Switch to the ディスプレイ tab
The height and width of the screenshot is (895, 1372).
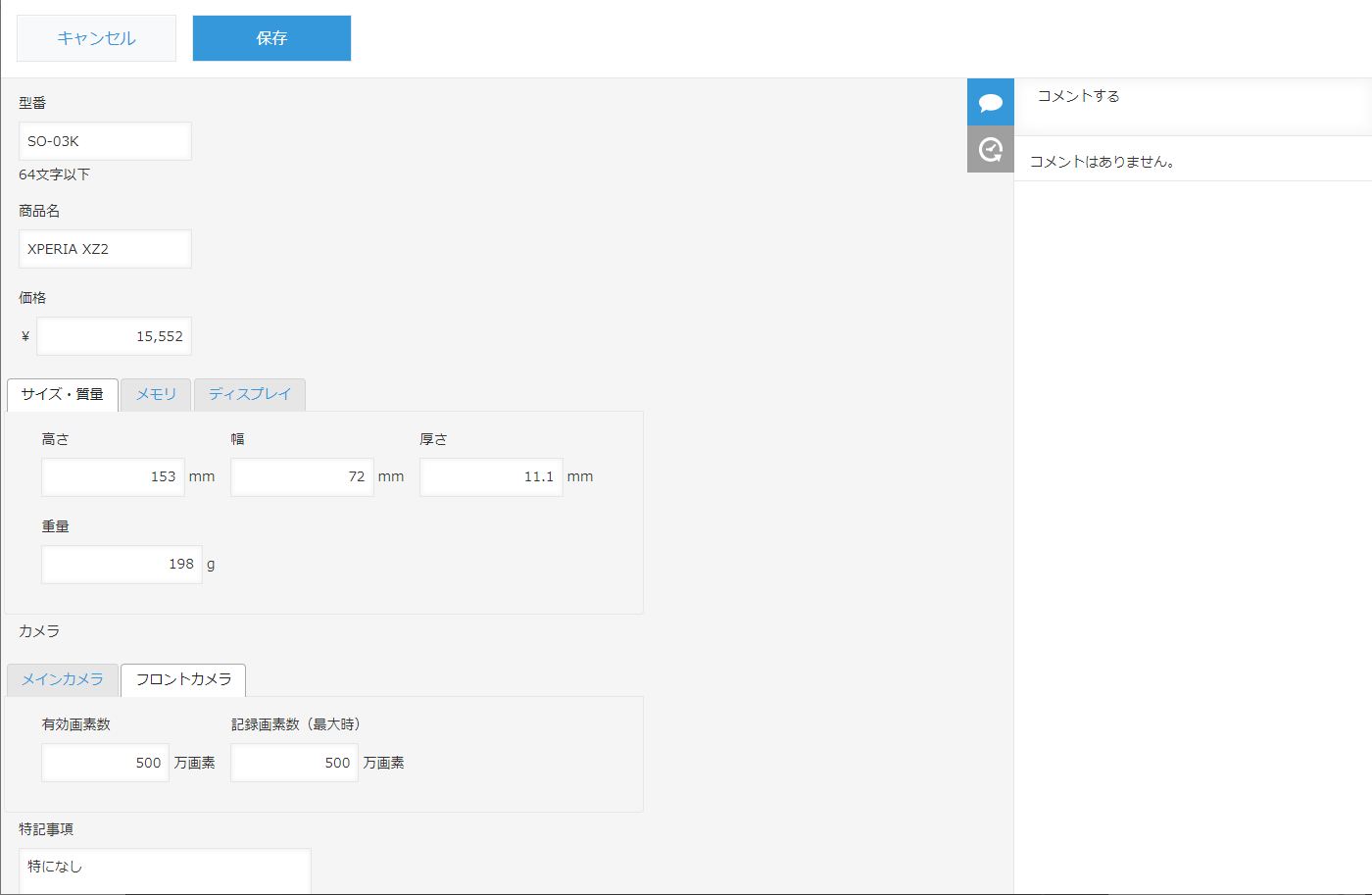click(250, 394)
